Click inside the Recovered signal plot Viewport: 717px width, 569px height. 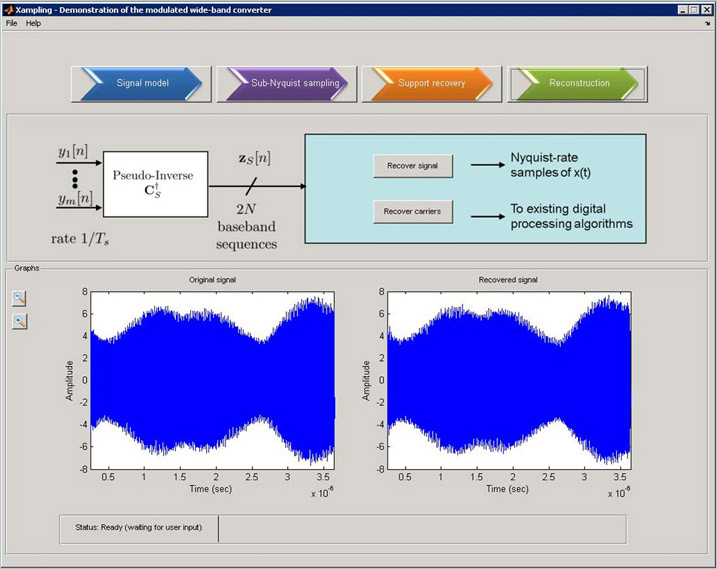tap(508, 380)
